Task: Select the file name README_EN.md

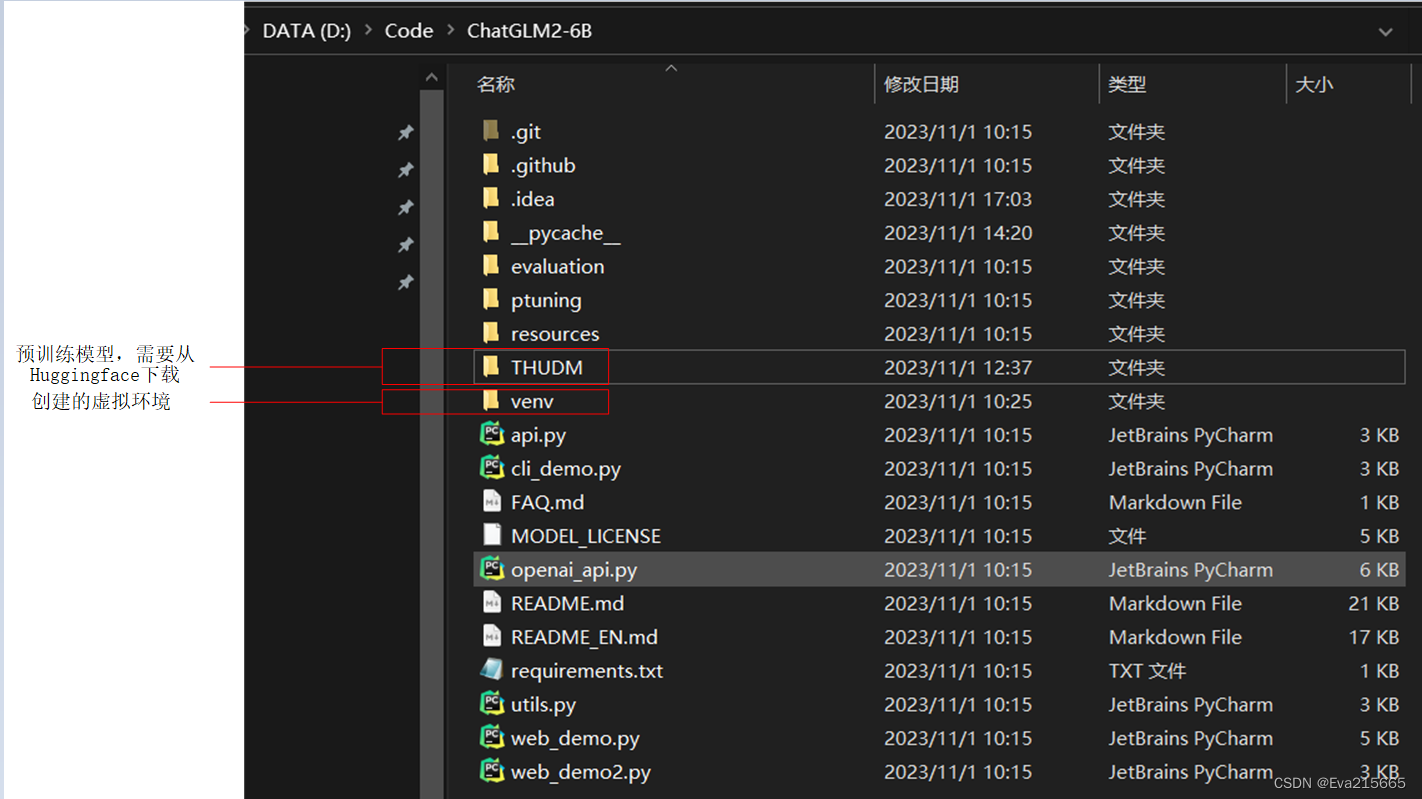Action: tap(584, 637)
